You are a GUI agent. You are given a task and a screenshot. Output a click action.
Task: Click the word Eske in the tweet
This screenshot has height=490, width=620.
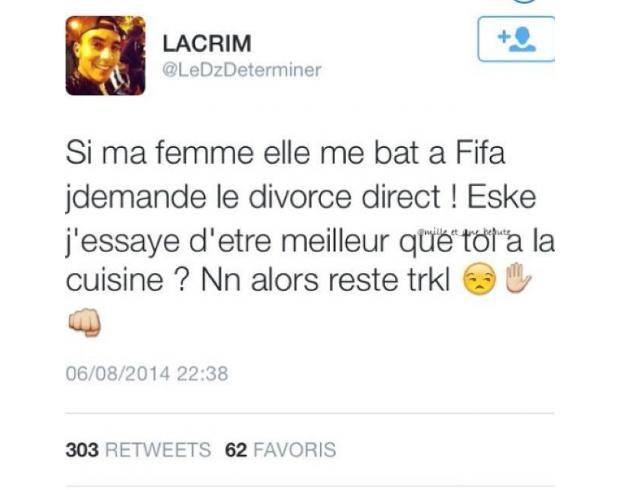point(502,197)
